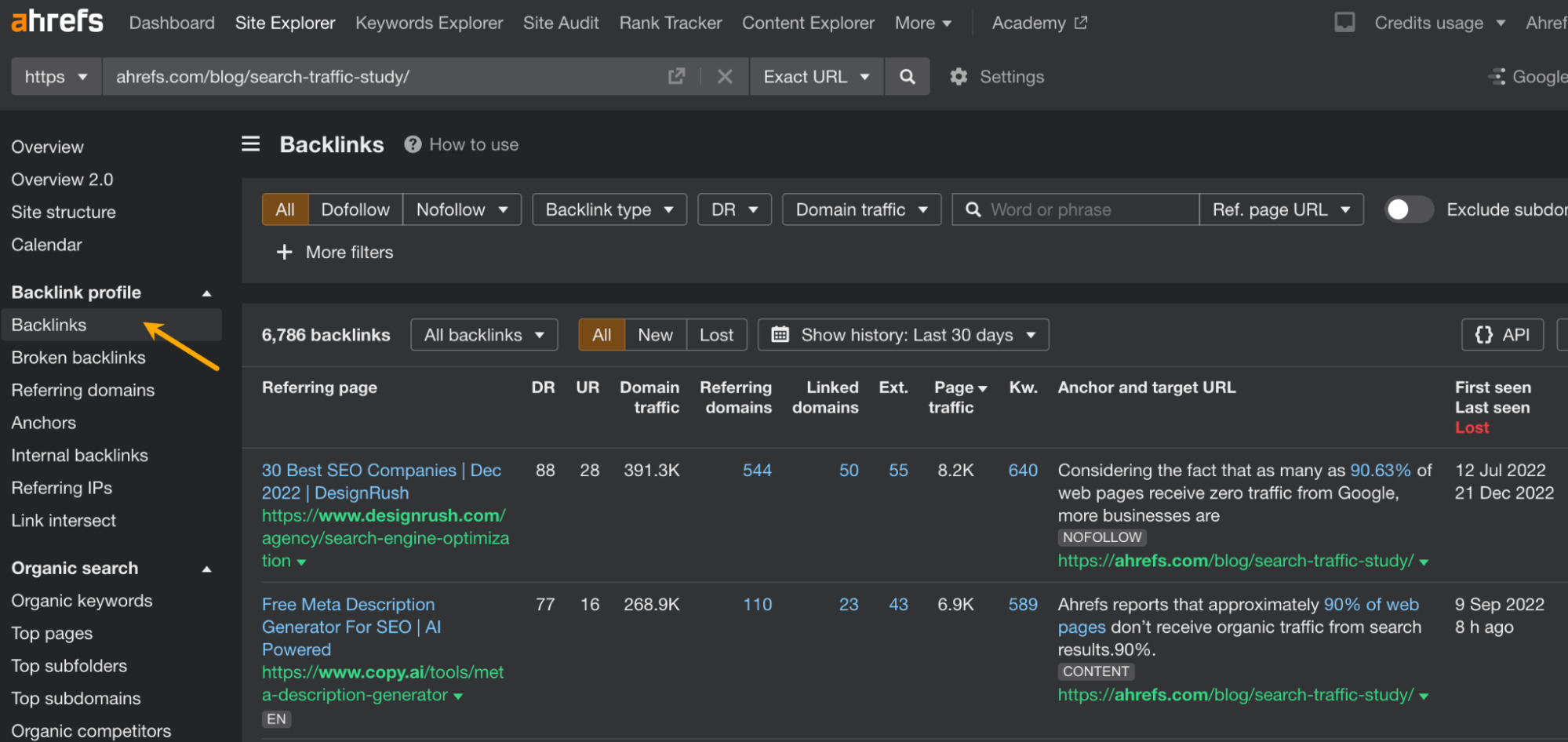Click the settings gear in the search bar
1568x742 pixels.
pyautogui.click(x=958, y=76)
